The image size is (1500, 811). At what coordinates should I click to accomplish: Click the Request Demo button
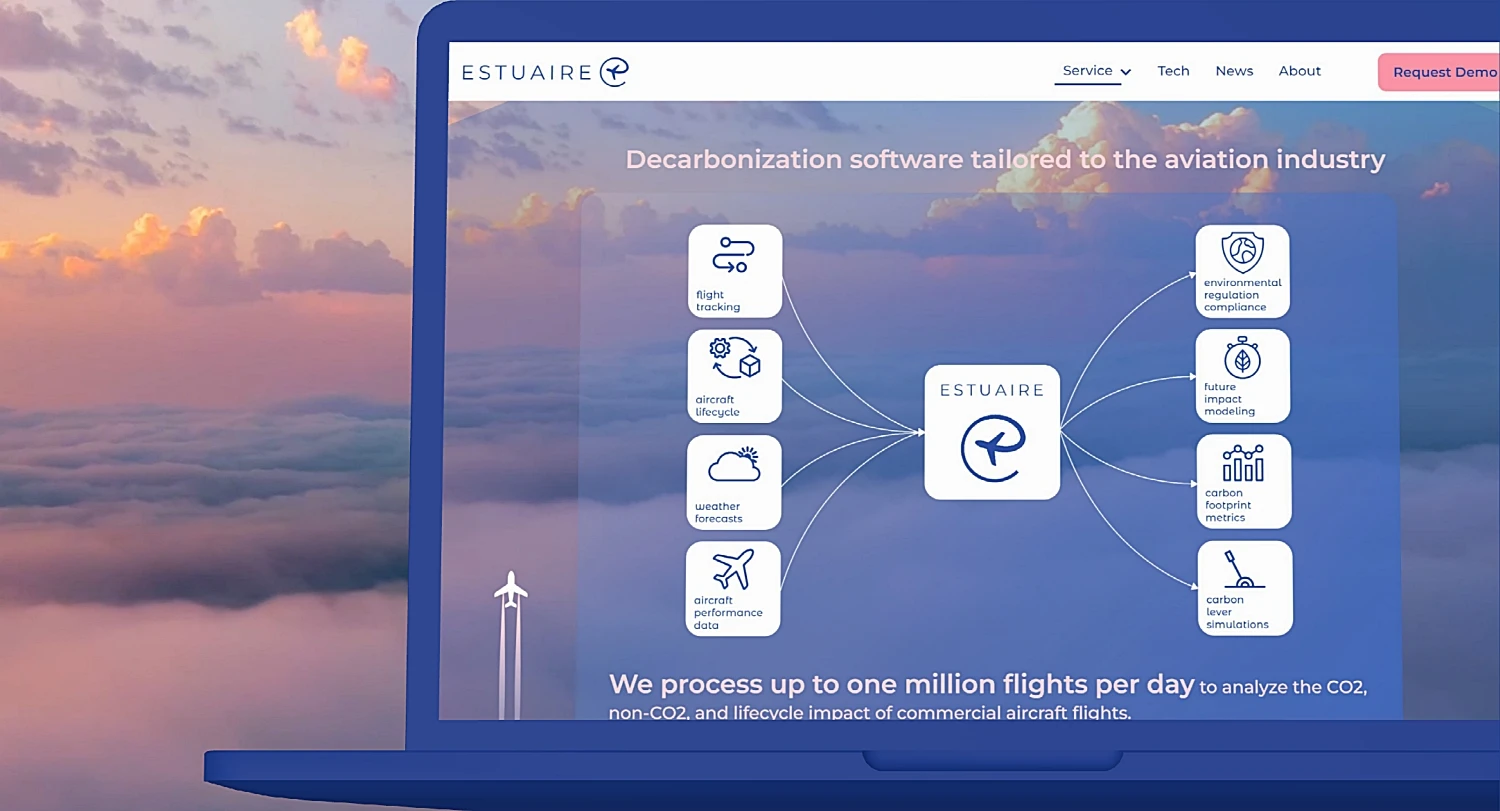tap(1440, 72)
